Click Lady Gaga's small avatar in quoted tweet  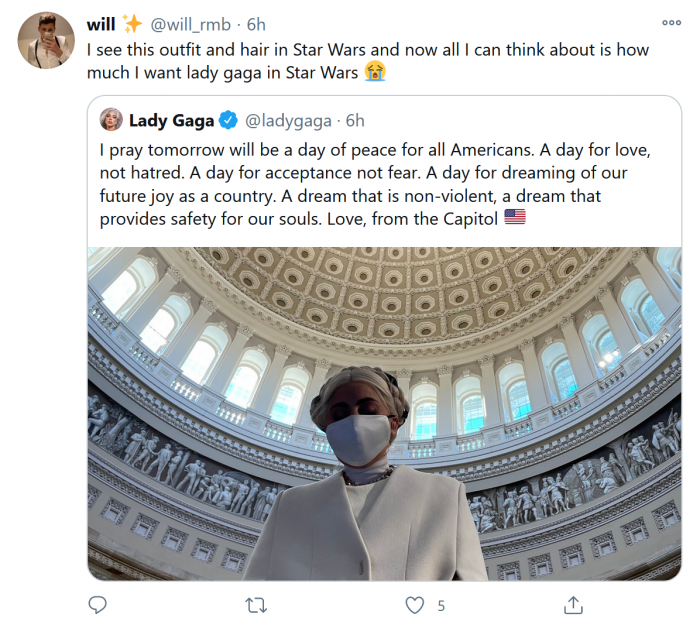110,121
